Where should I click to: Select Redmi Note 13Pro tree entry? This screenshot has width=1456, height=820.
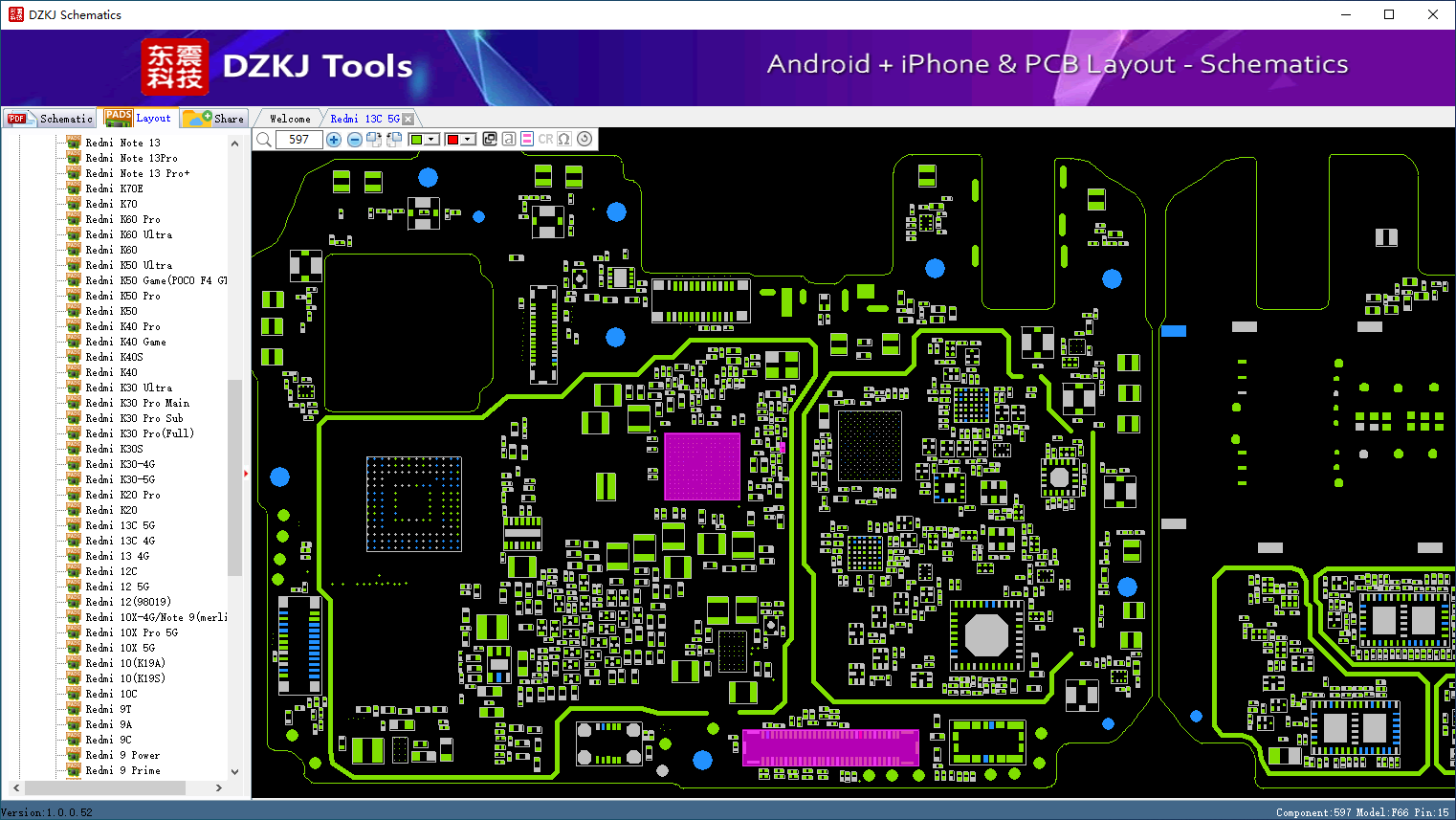(x=131, y=158)
